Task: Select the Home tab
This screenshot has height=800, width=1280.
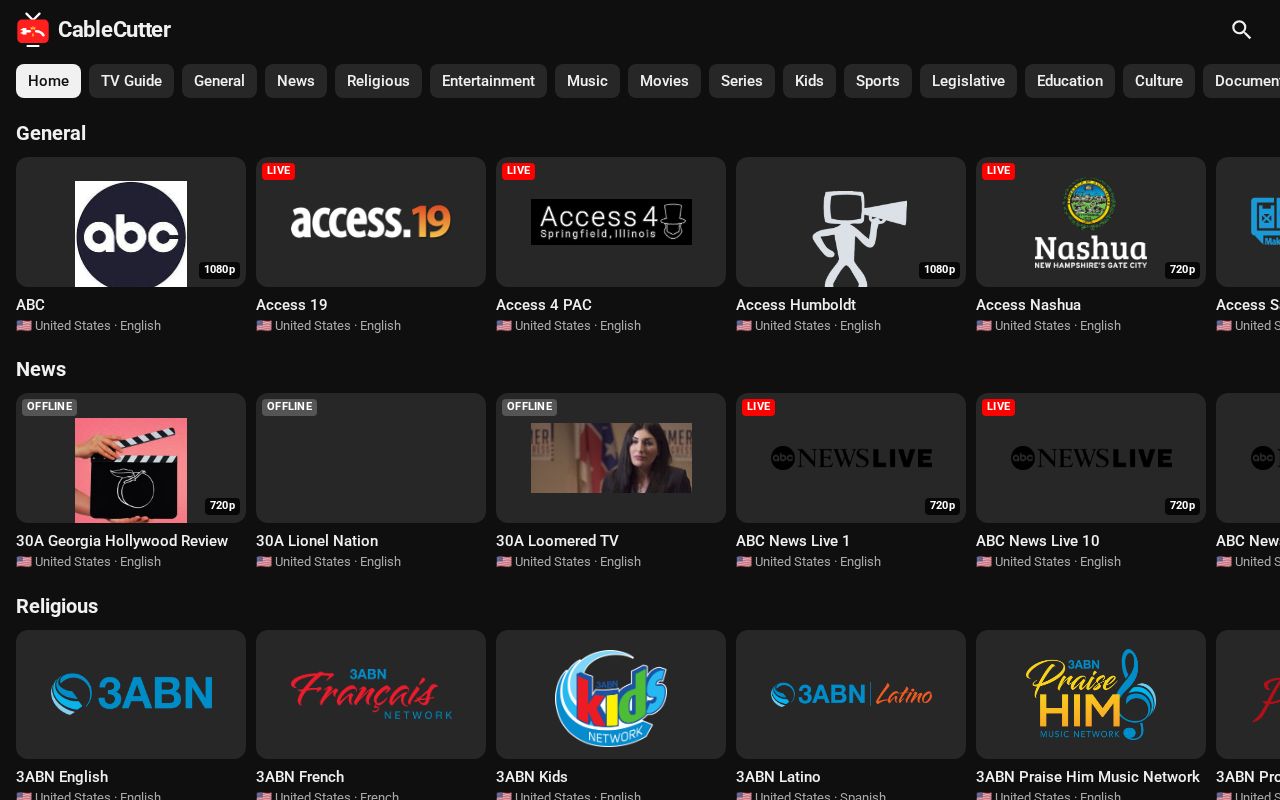Action: pos(48,81)
